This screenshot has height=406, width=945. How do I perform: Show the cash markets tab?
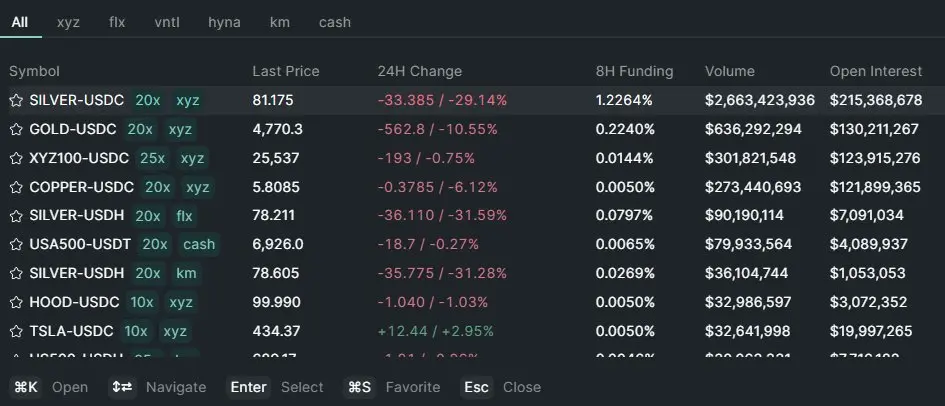335,21
